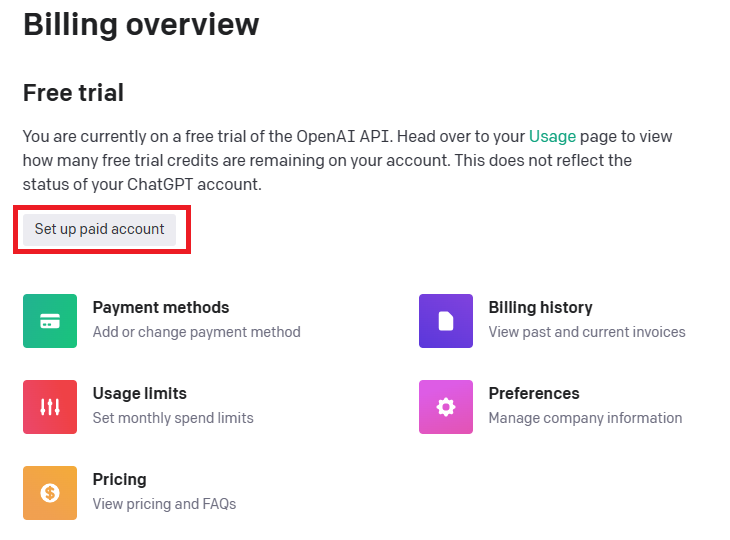Open the Payment methods title
Screen dimensions: 730x540
(161, 308)
